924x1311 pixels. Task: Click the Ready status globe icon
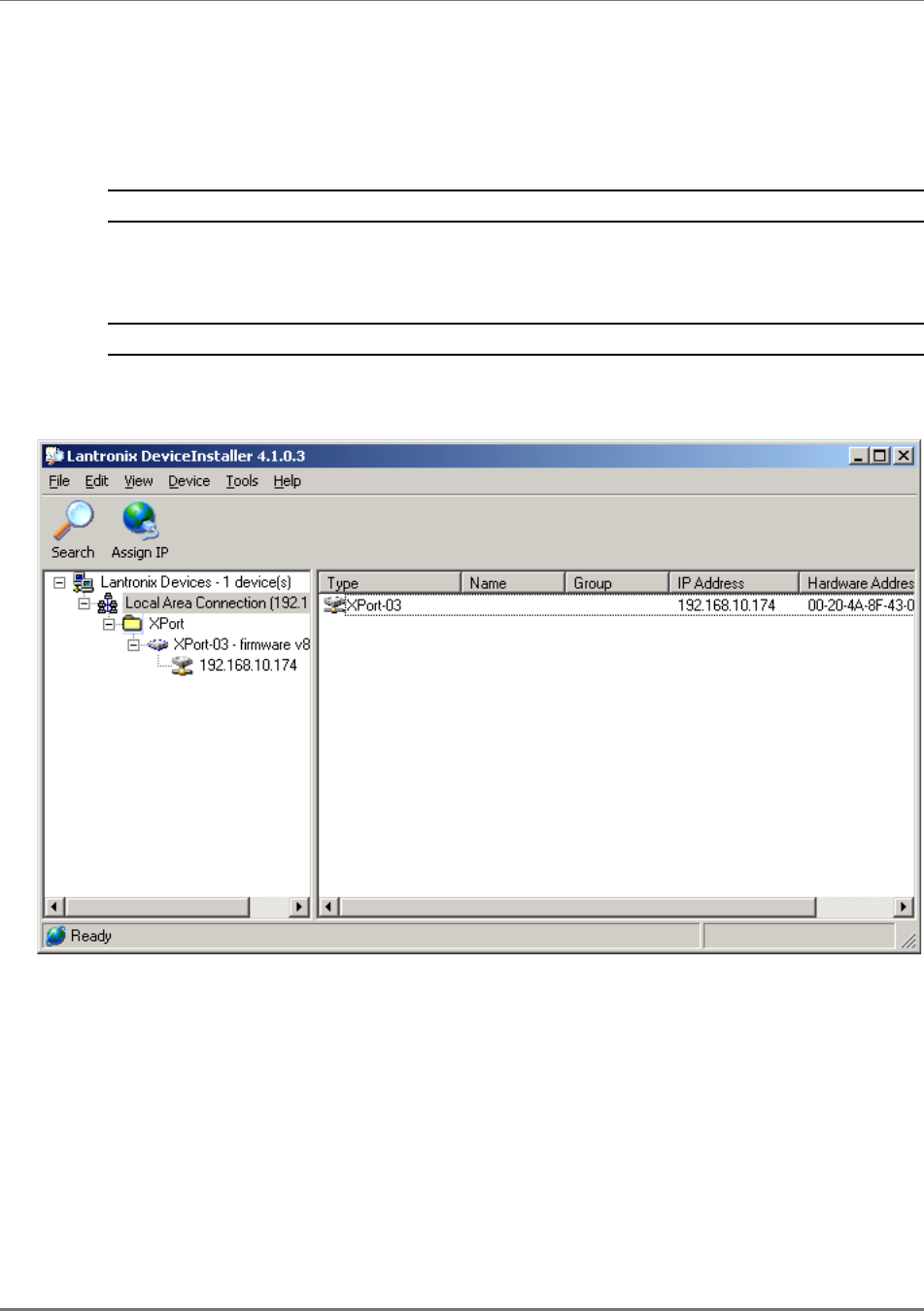tap(56, 936)
